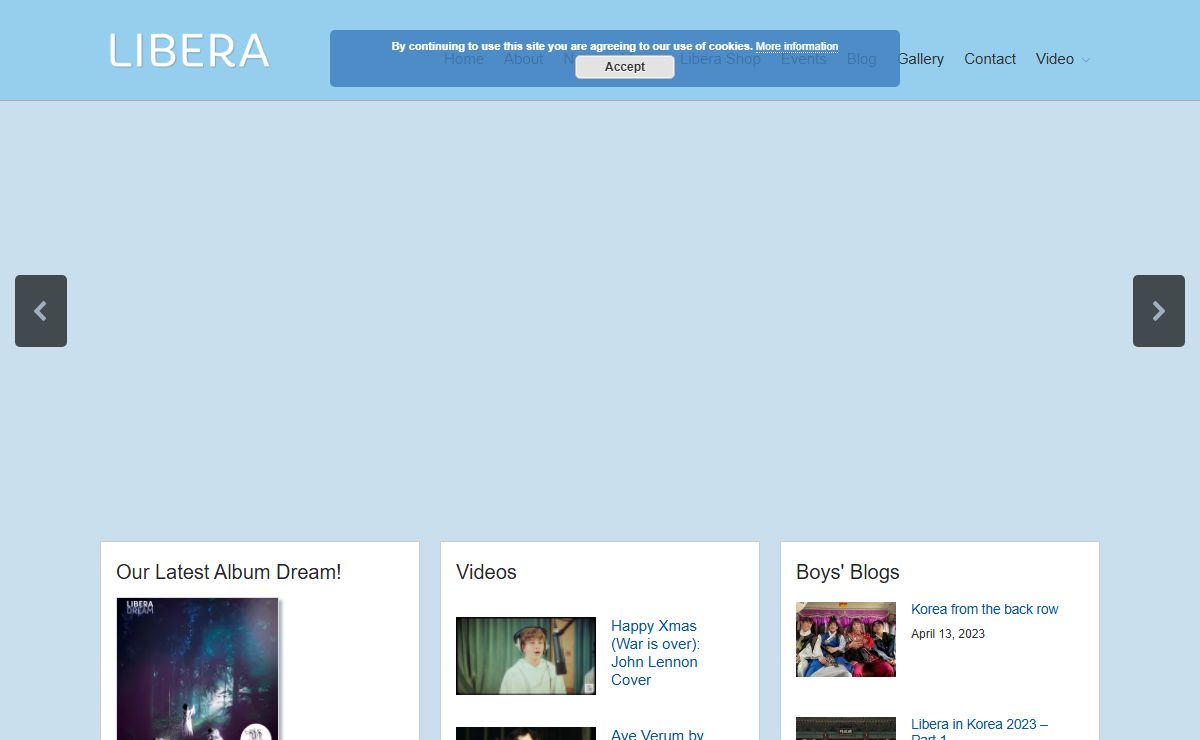Open the Events menu item
This screenshot has width=1200, height=740.
(x=804, y=59)
